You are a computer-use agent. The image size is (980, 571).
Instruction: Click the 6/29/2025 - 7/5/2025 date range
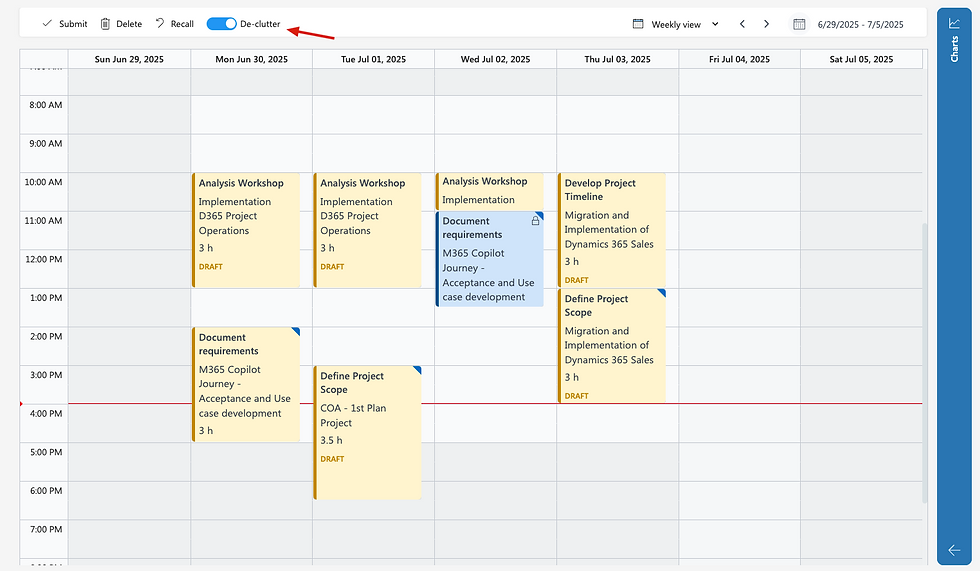click(861, 24)
